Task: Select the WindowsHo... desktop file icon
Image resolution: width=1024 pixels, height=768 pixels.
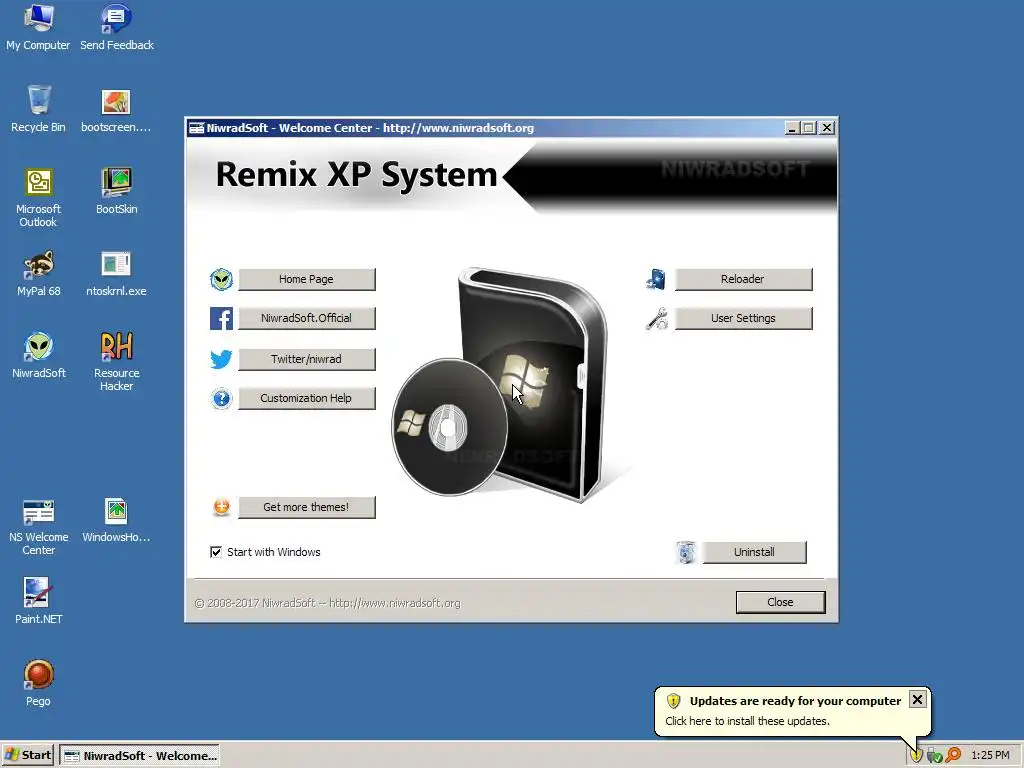Action: pyautogui.click(x=116, y=520)
